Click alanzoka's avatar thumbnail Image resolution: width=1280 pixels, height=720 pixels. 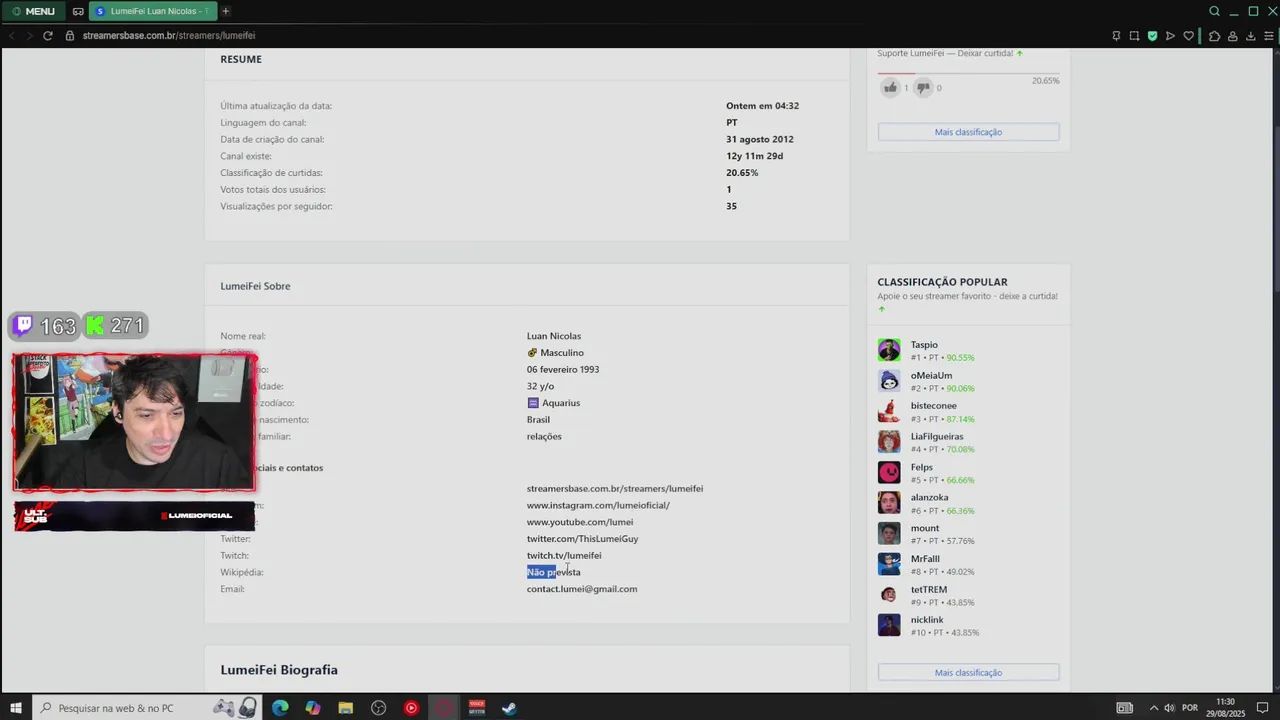point(889,503)
